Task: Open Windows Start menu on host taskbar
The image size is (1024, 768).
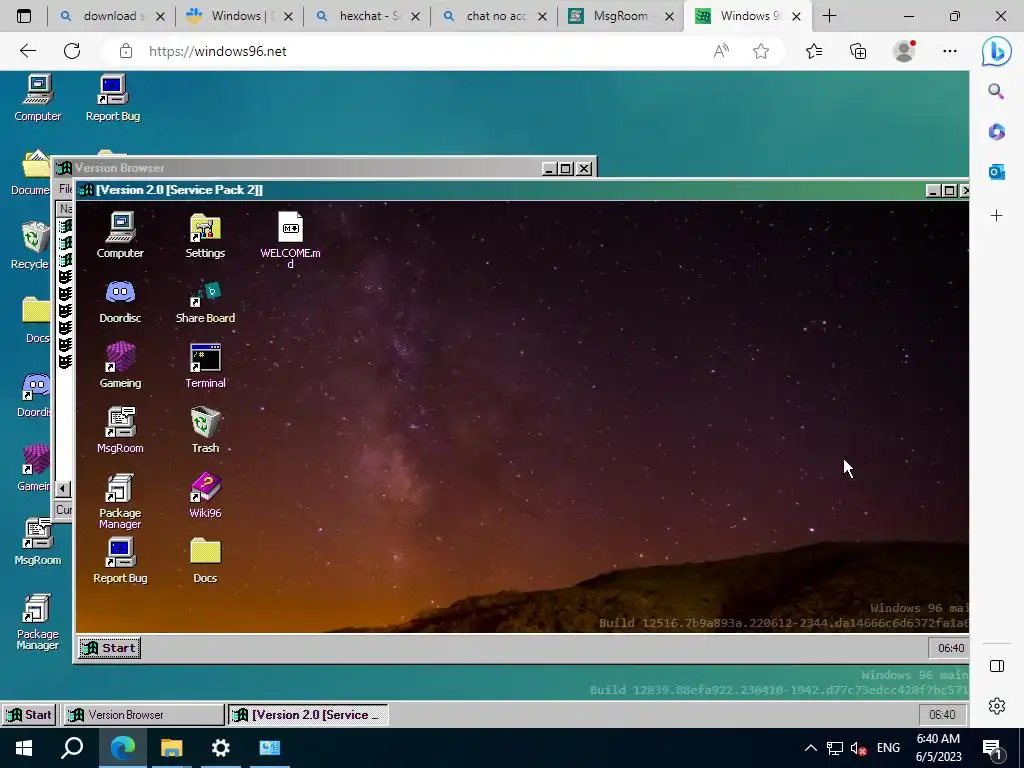Action: coord(24,748)
